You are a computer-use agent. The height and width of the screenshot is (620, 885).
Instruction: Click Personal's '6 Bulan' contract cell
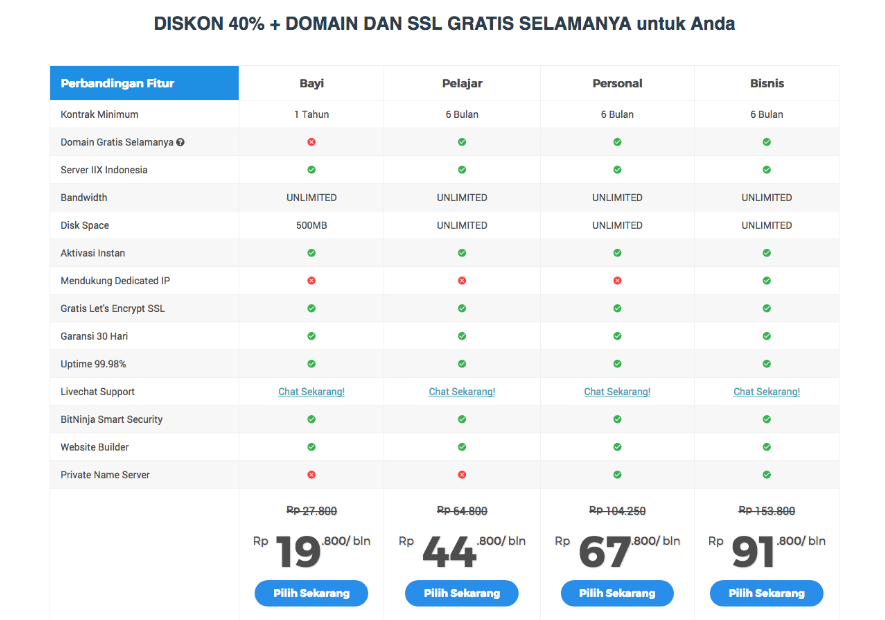[617, 115]
